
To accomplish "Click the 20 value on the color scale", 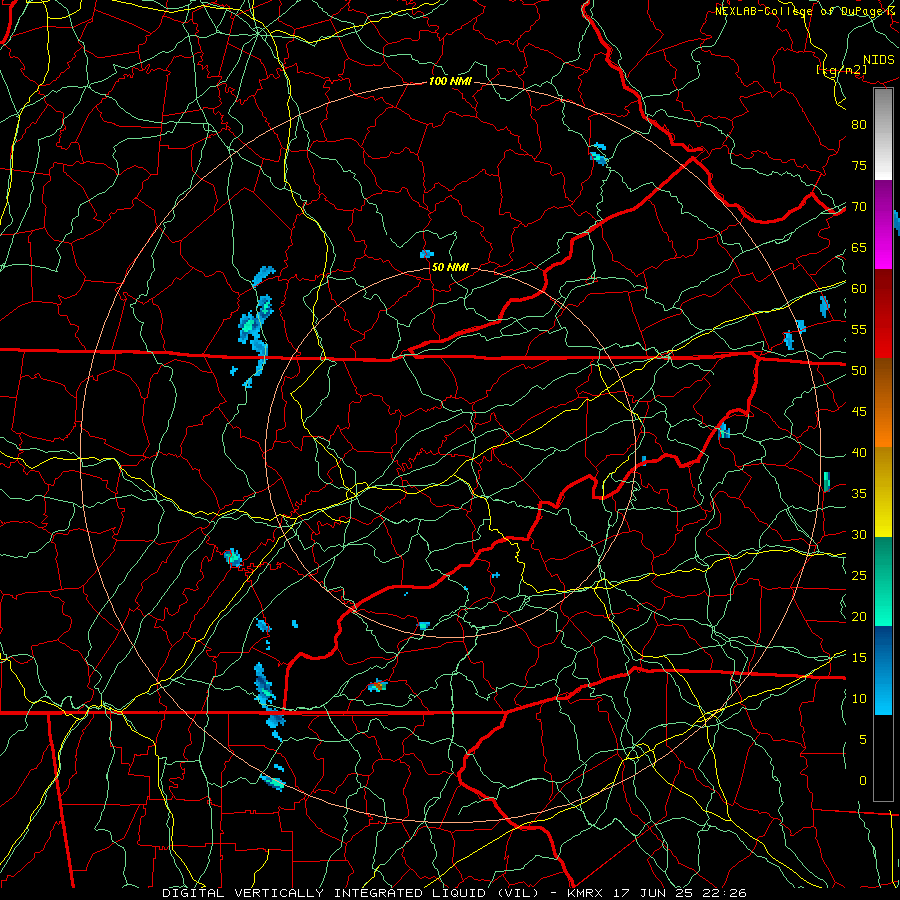I will 859,616.
